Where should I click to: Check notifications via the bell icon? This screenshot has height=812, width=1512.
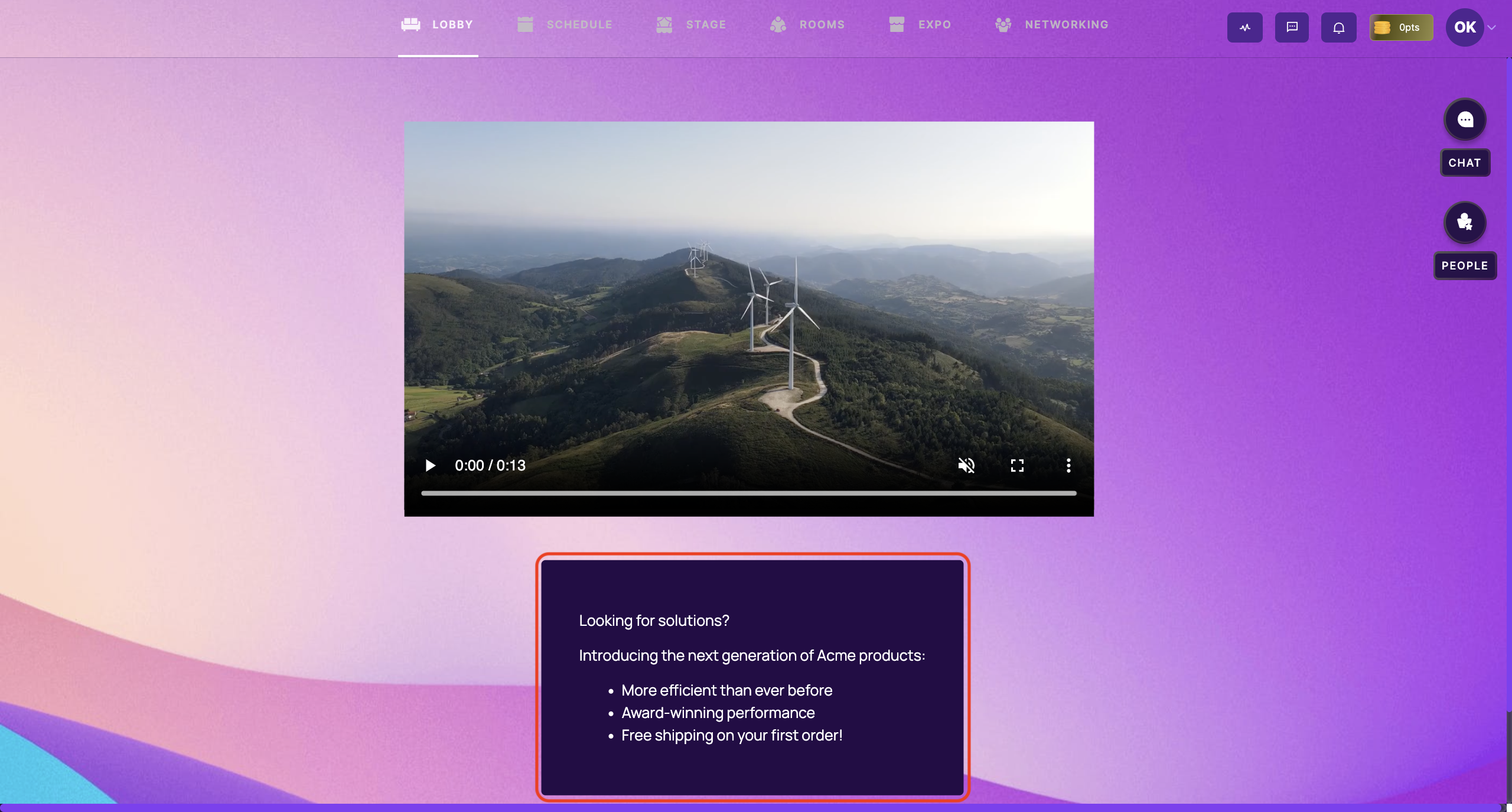click(1338, 27)
